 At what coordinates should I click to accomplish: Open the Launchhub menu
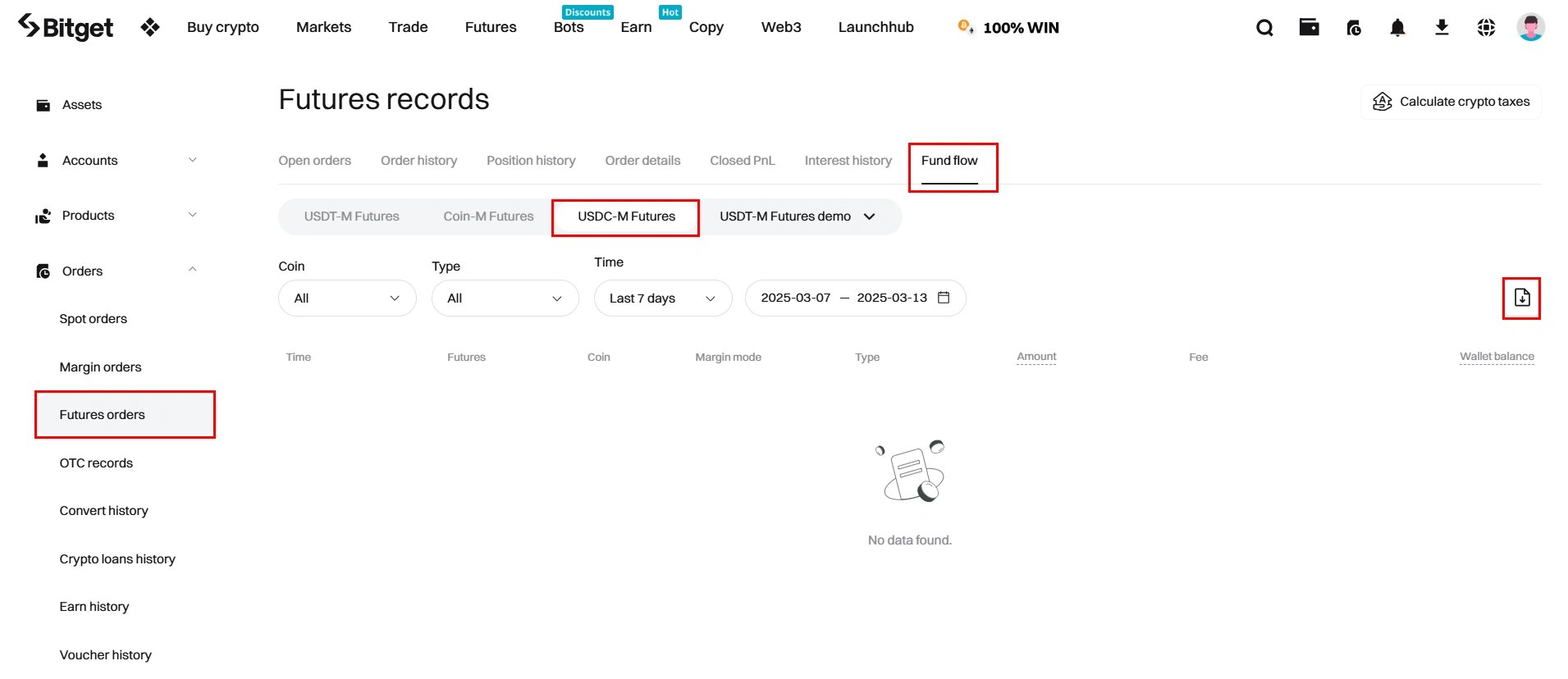(875, 27)
